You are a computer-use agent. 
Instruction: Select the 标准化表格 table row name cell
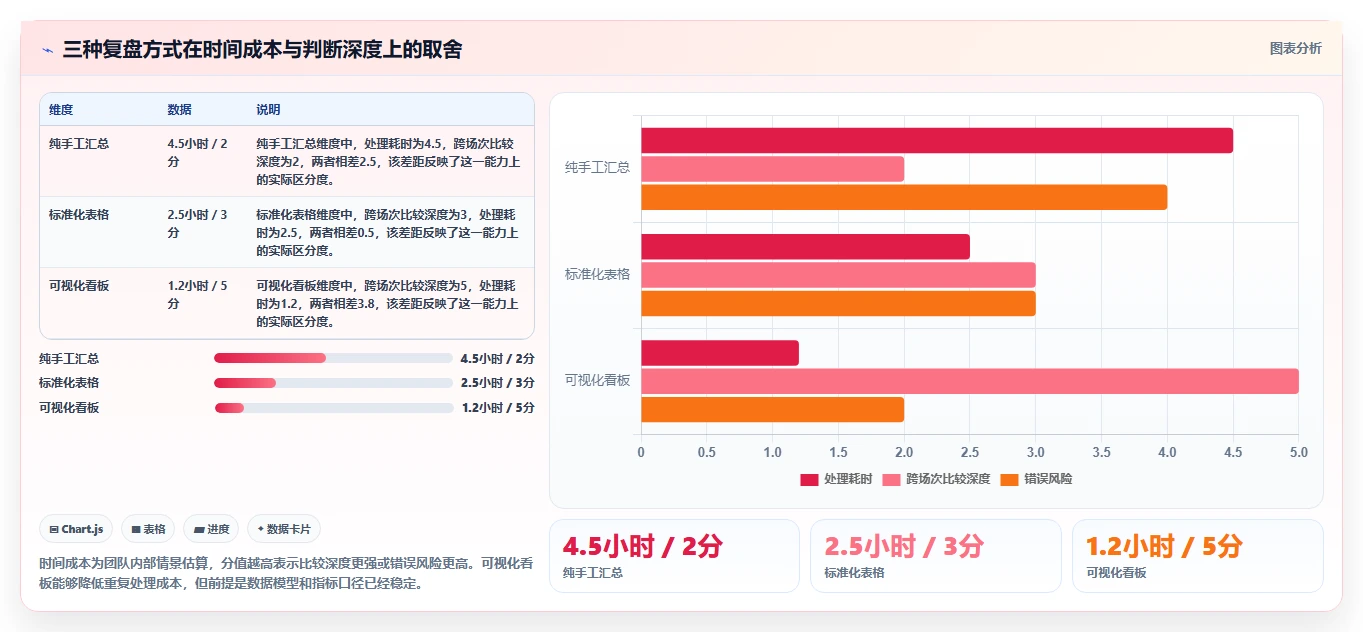(79, 215)
